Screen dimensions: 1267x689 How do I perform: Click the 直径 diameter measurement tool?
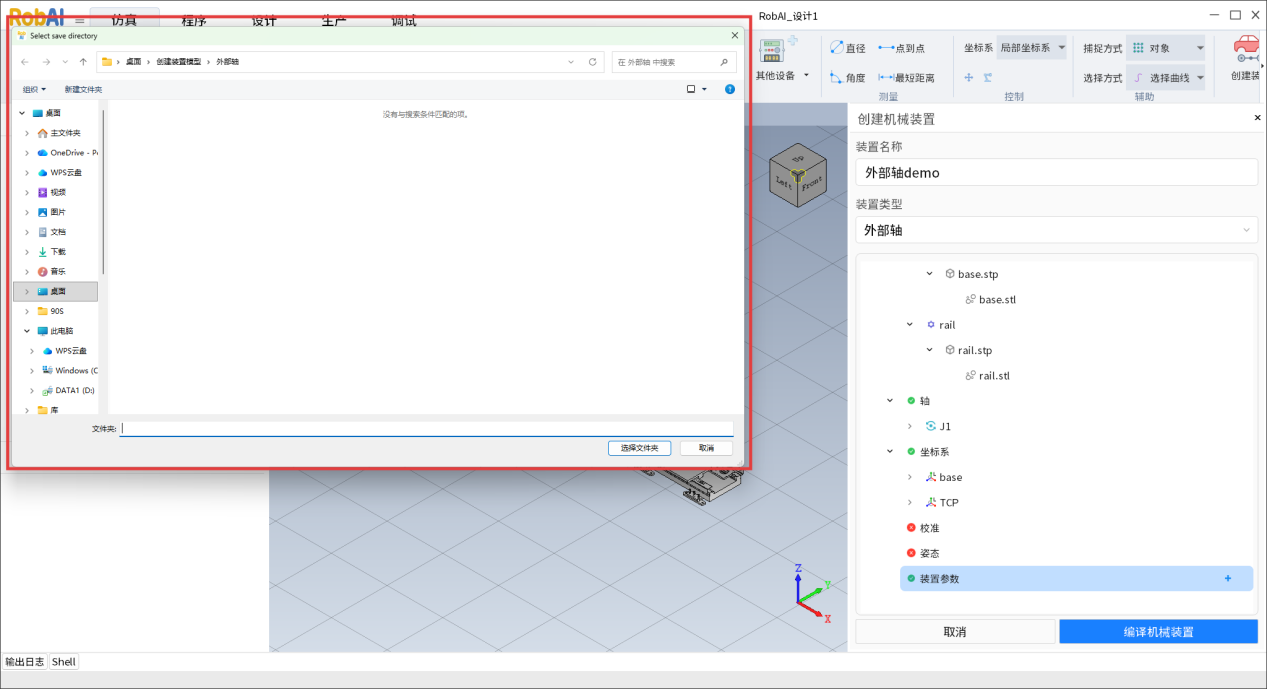tap(847, 48)
